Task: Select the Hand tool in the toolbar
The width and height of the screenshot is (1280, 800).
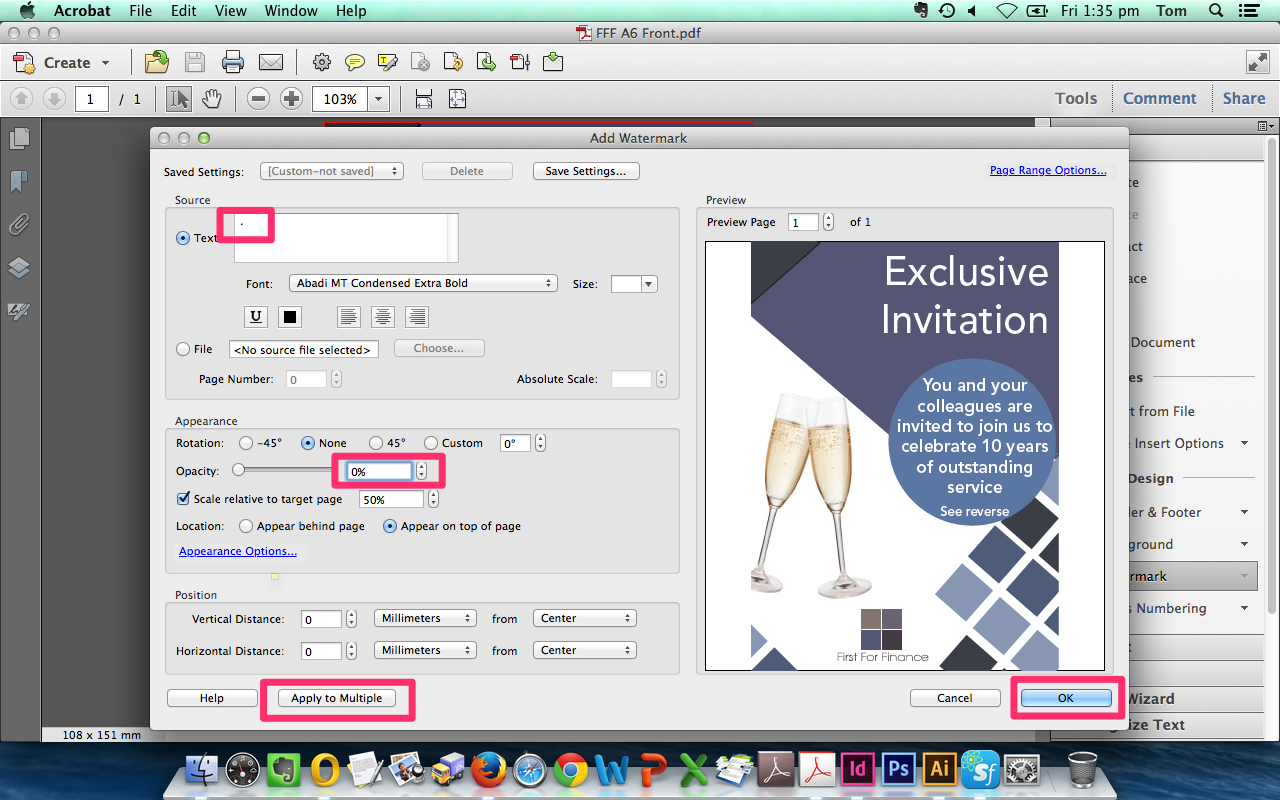Action: (x=210, y=98)
